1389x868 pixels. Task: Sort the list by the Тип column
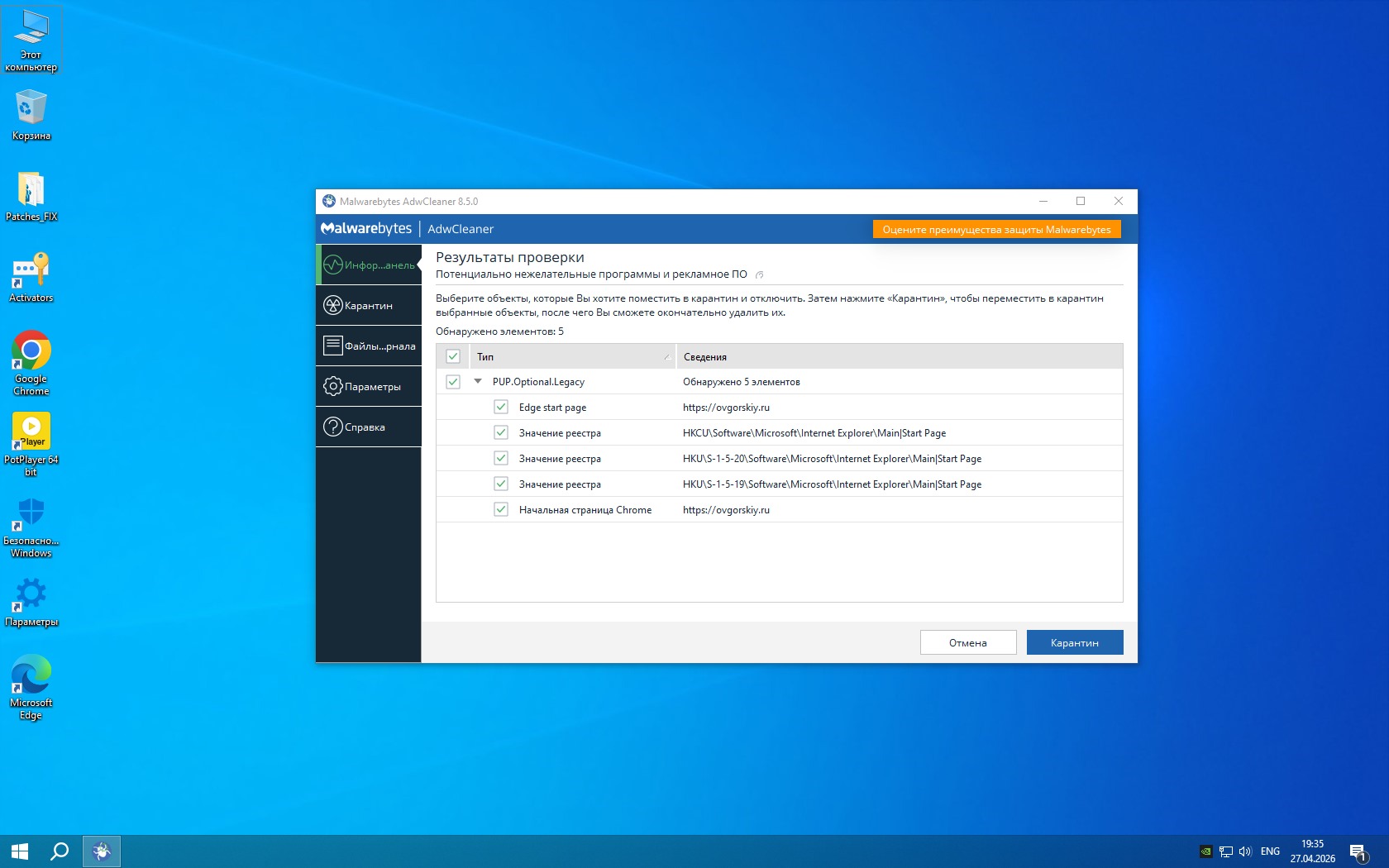pyautogui.click(x=570, y=357)
